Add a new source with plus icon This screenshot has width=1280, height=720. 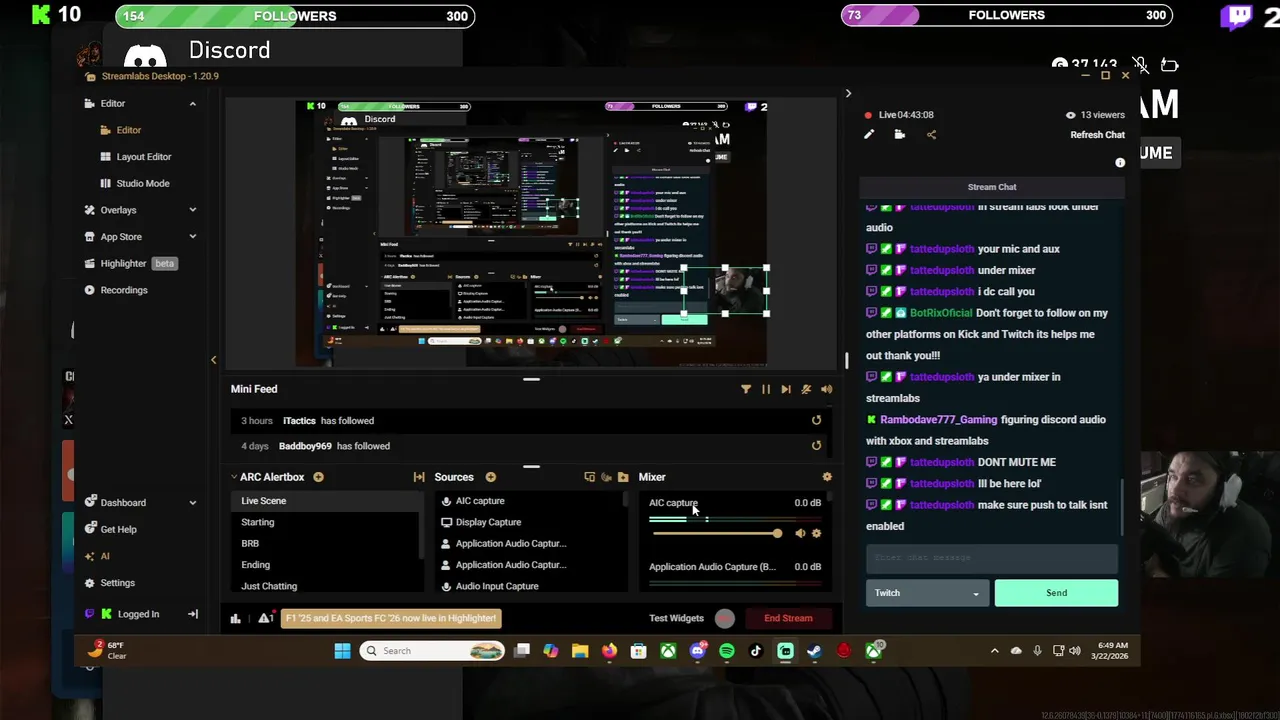491,477
